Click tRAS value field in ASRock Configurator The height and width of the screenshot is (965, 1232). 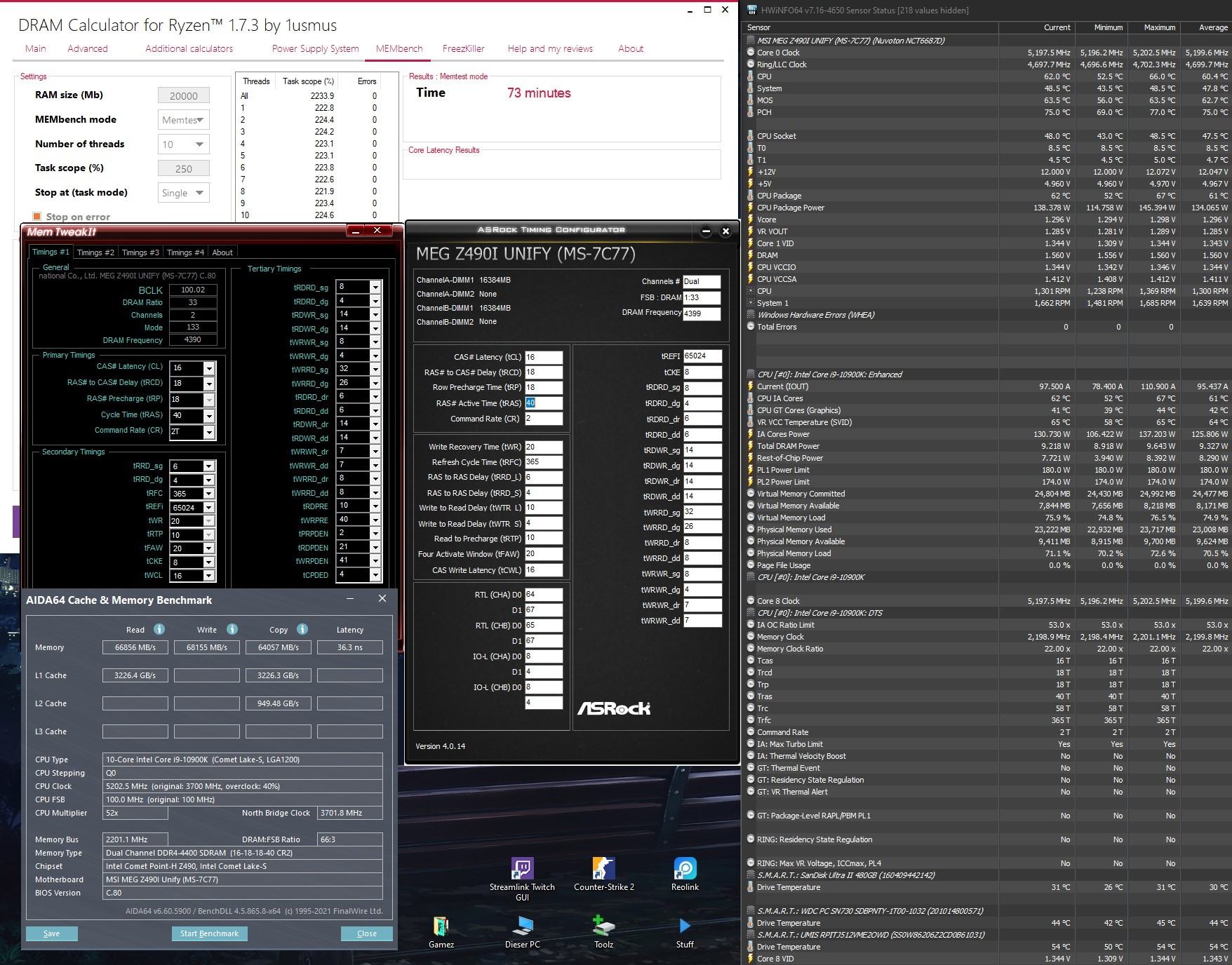coord(544,403)
